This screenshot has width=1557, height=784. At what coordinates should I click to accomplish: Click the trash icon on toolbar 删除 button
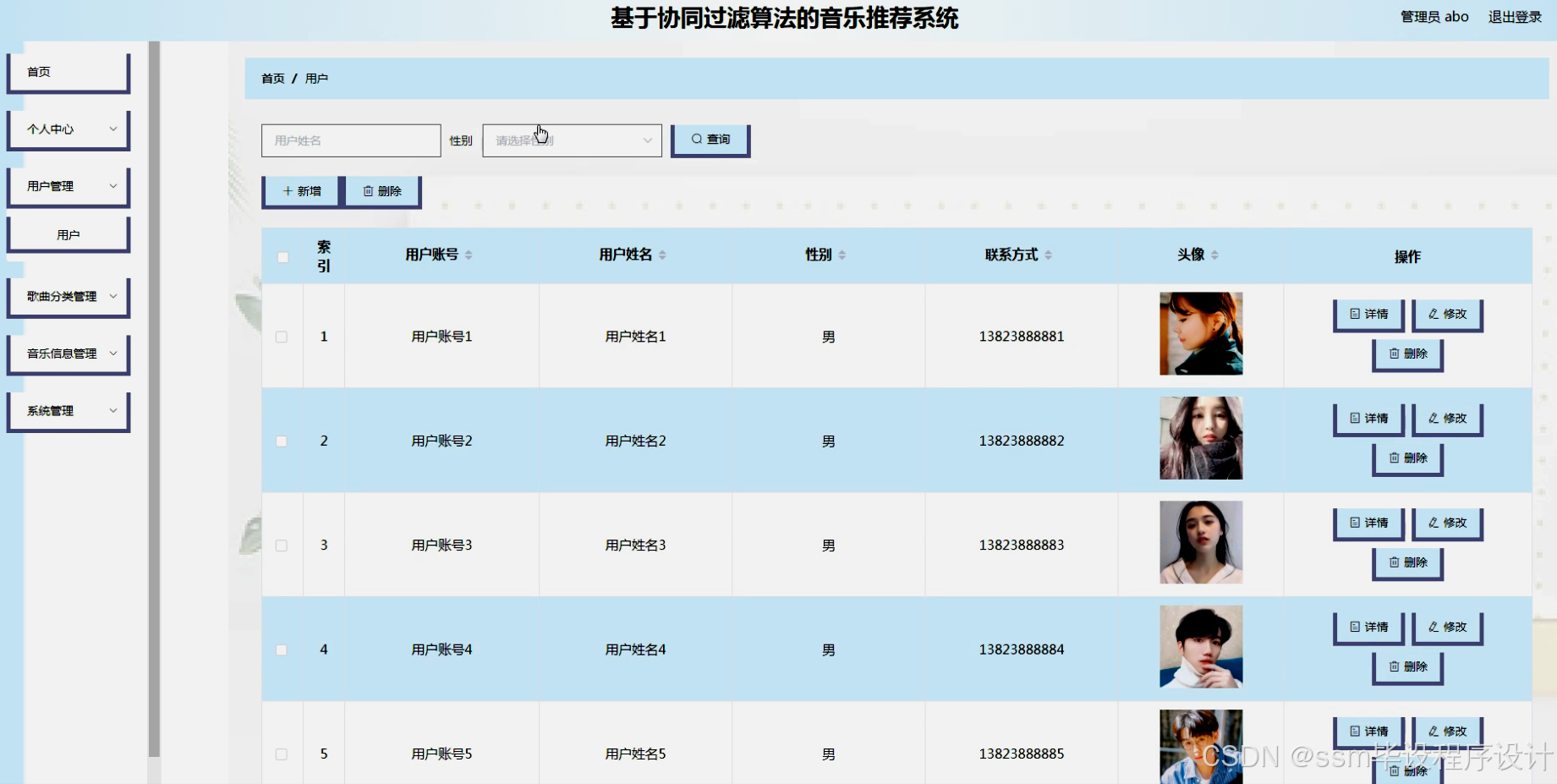[370, 191]
